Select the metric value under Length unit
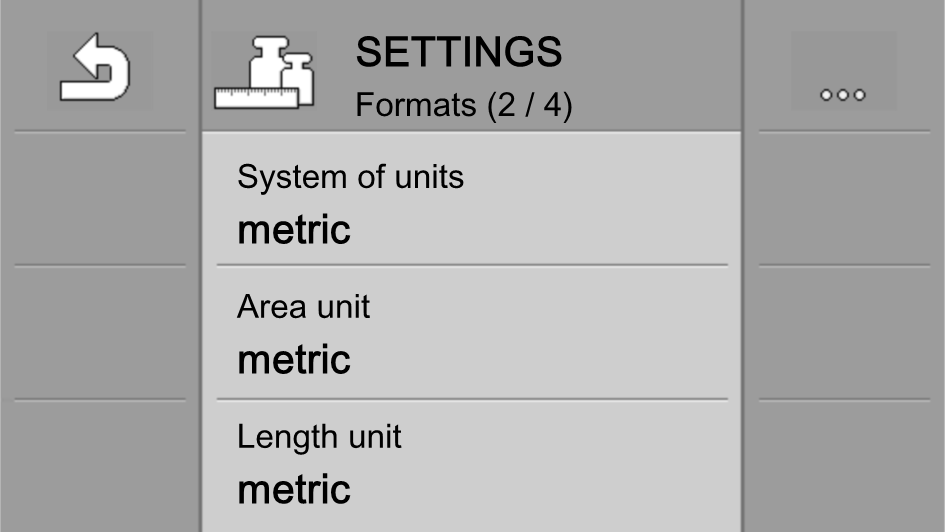The width and height of the screenshot is (945, 532). (294, 490)
